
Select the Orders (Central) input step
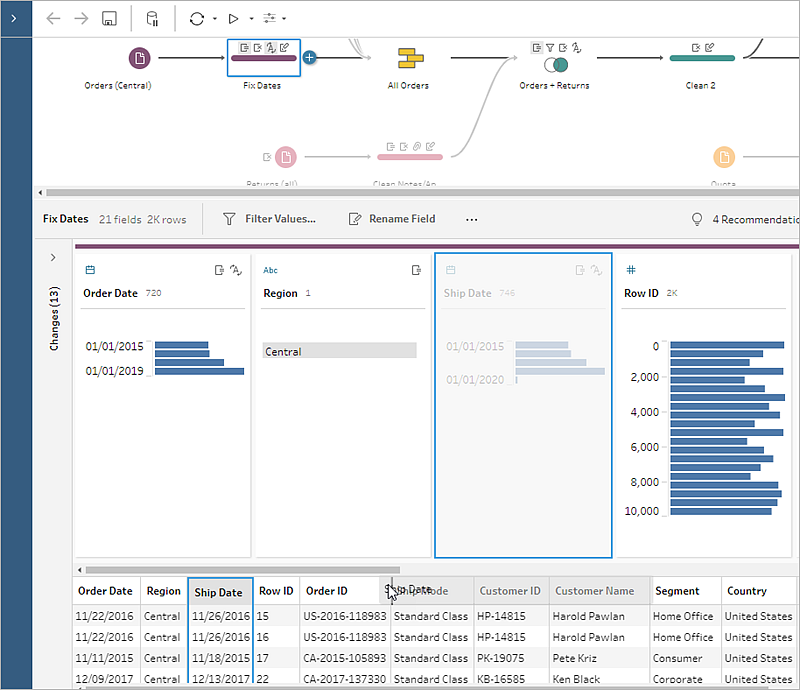139,58
